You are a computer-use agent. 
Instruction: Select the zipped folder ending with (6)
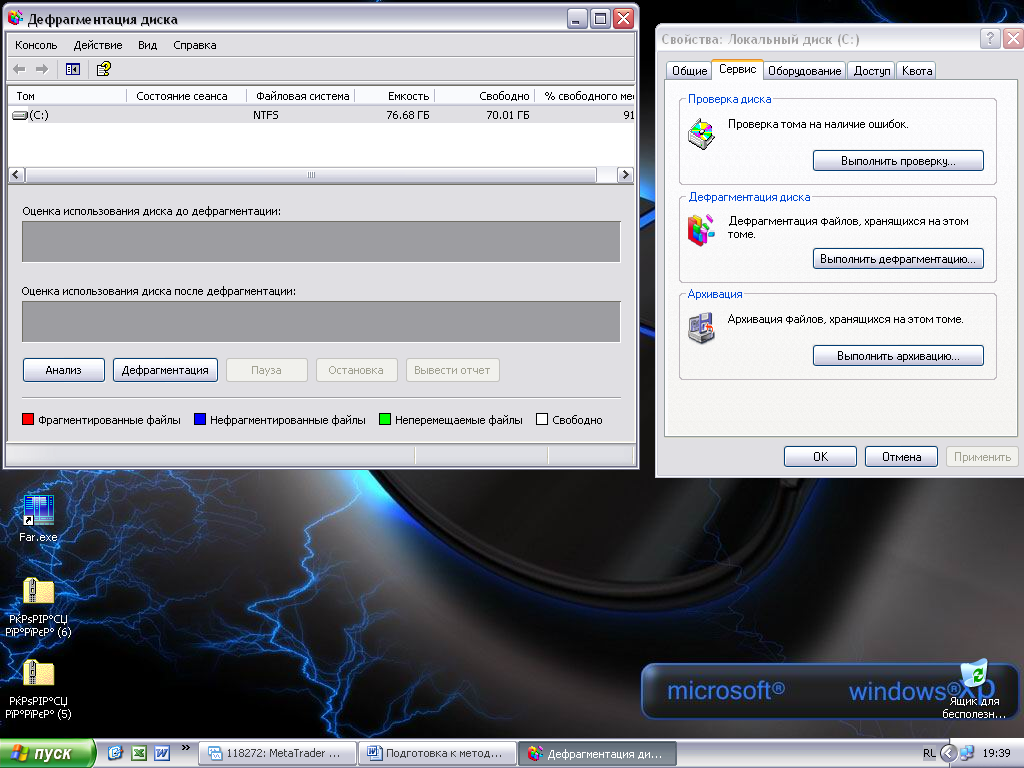[38, 607]
